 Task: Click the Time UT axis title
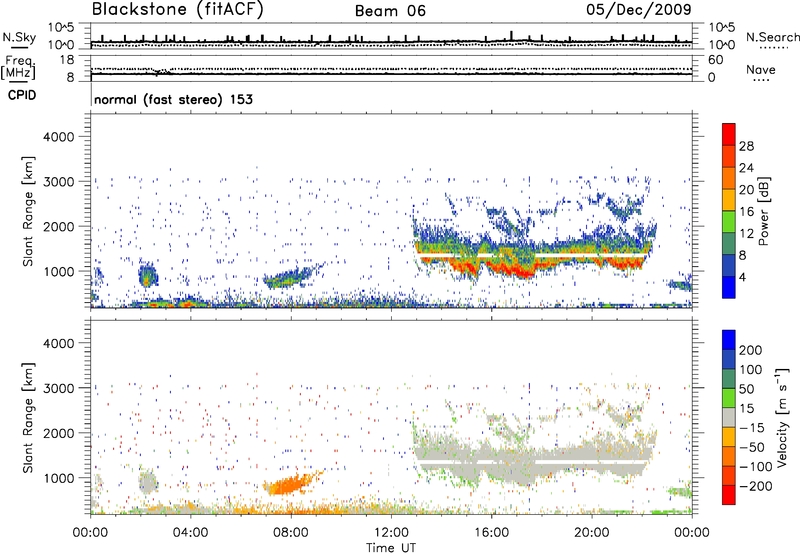click(391, 548)
